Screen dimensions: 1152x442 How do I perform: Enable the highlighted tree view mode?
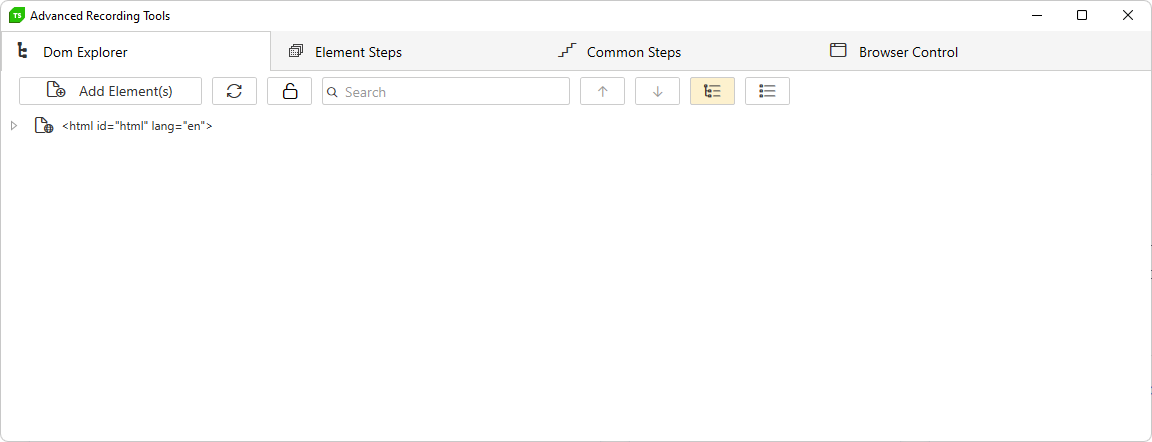(713, 91)
